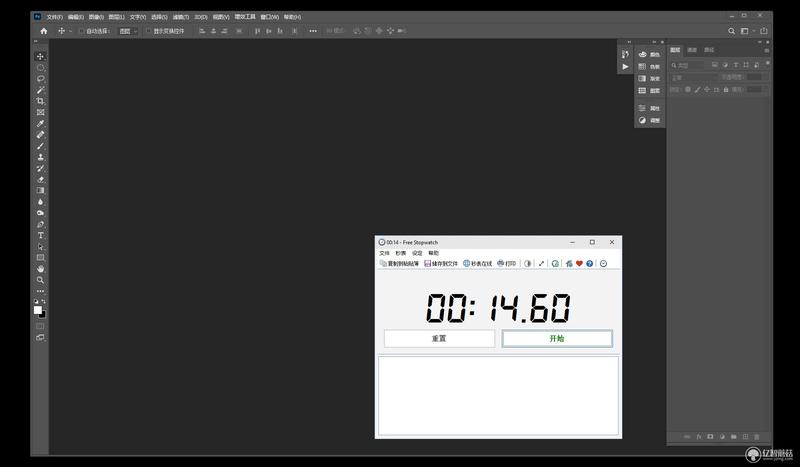800x467 pixels.
Task: Open the Properties (属性) collapsed panel
Action: tap(649, 108)
